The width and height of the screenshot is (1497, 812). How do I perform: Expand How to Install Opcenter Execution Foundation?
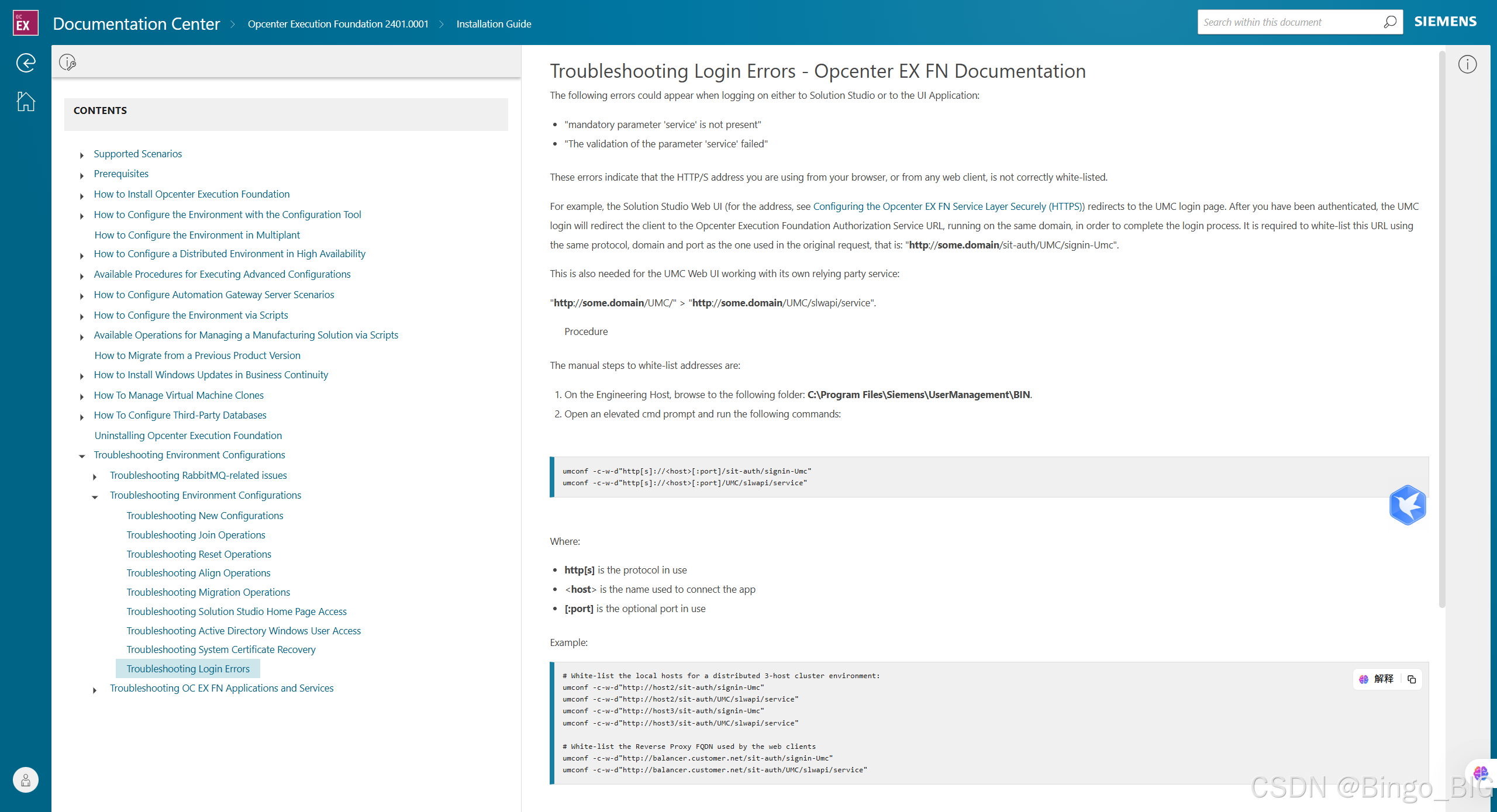82,195
